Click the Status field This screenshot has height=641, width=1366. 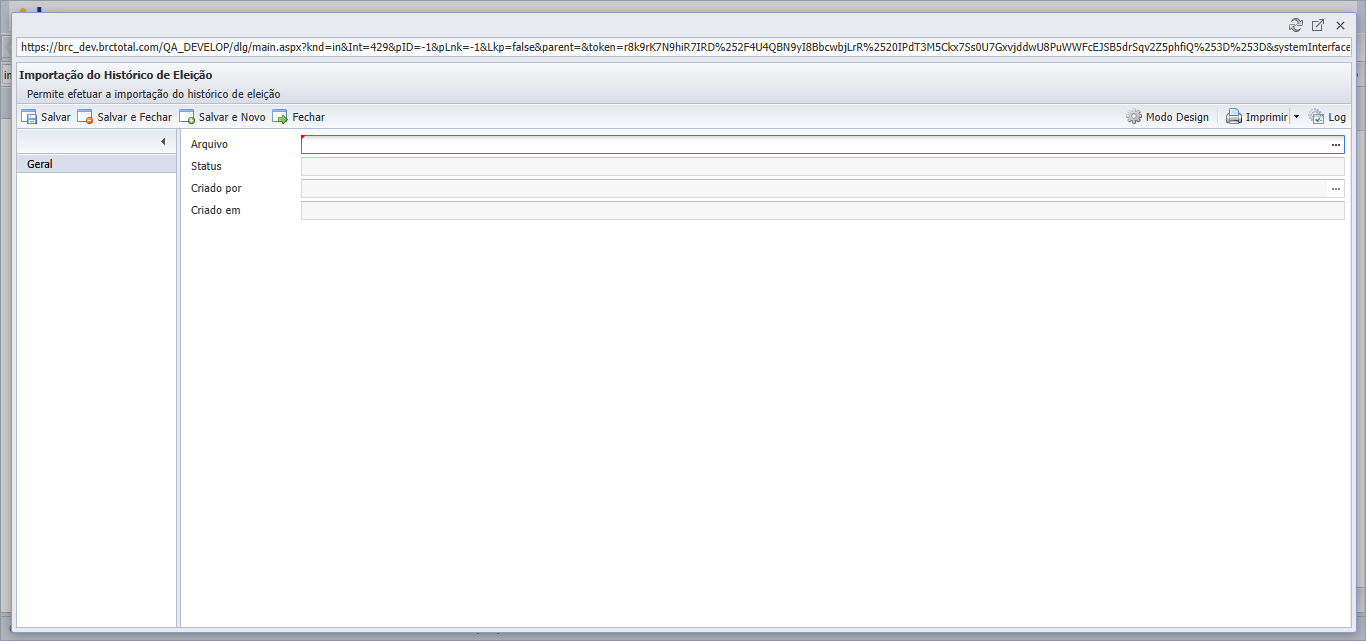pyautogui.click(x=822, y=166)
